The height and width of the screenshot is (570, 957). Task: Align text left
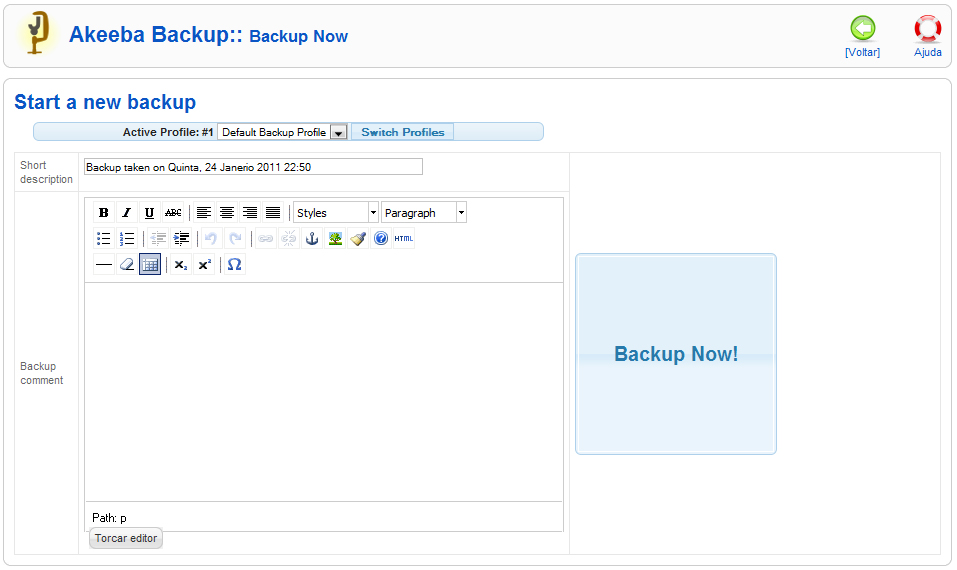pos(204,212)
